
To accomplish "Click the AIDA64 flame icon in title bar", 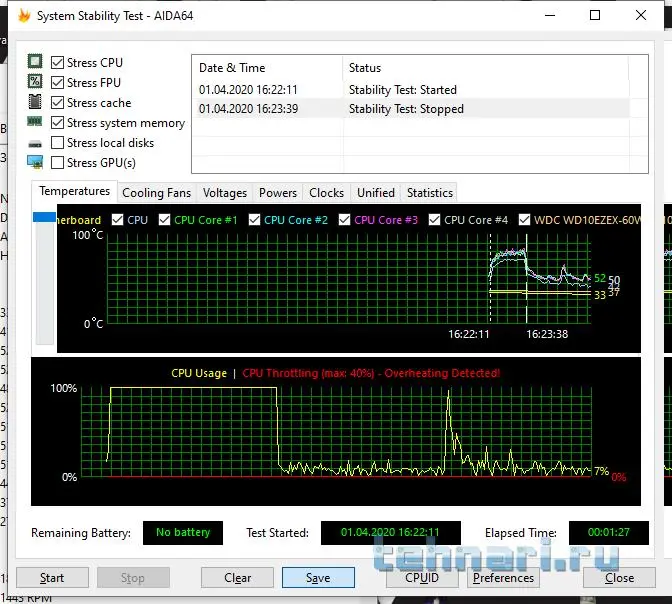I will pos(25,16).
